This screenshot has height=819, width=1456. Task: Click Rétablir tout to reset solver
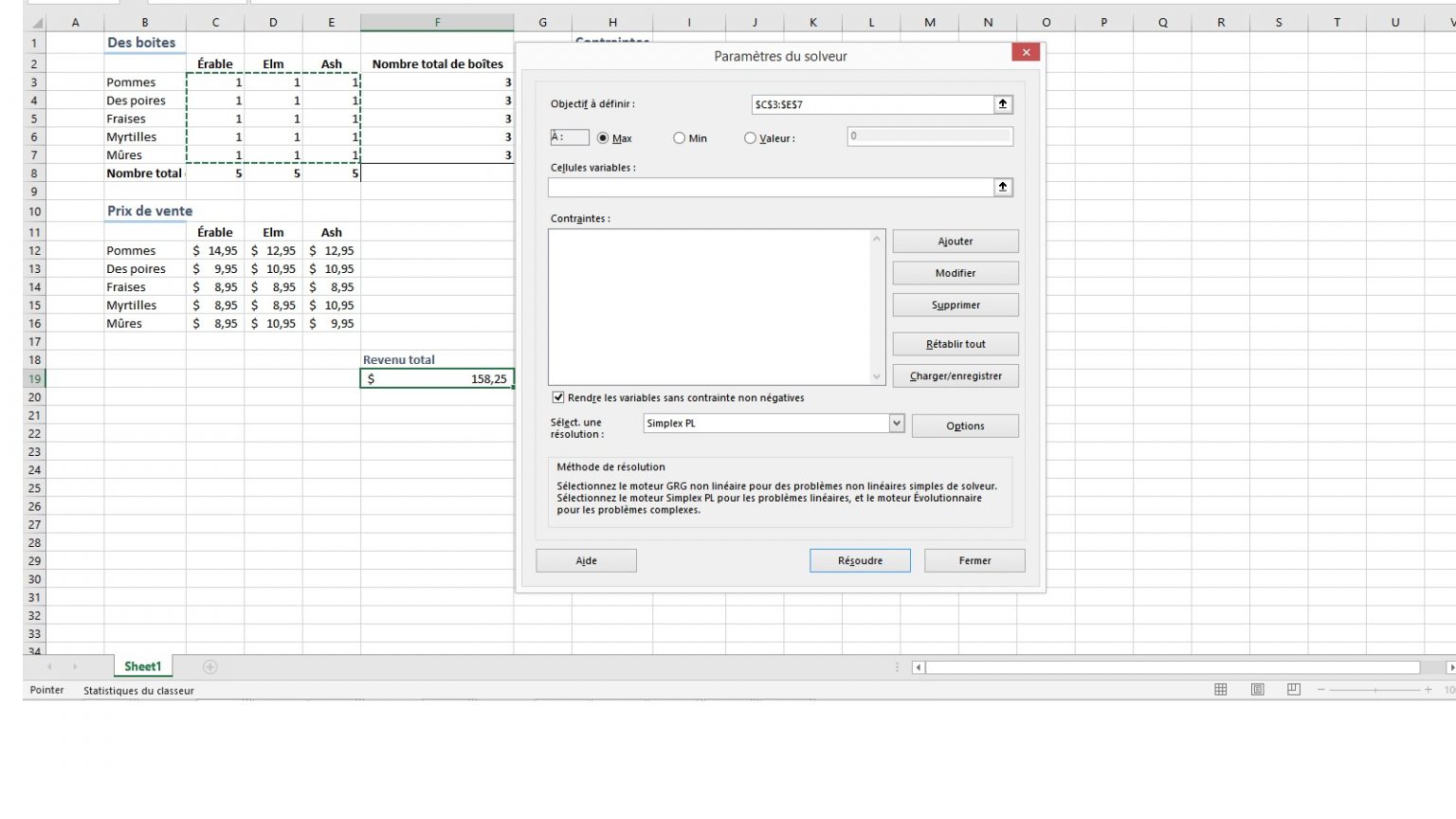pos(955,343)
